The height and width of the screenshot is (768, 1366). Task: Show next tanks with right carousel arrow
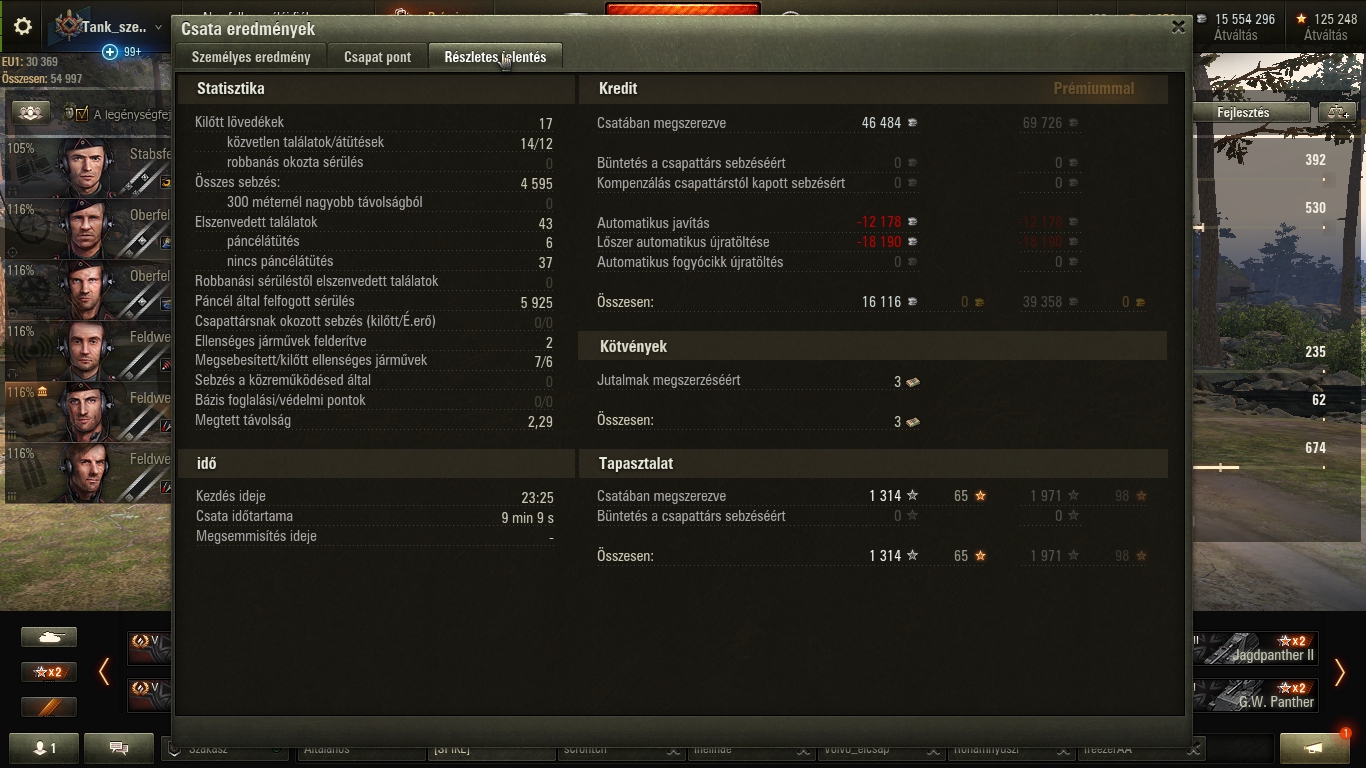(1339, 672)
